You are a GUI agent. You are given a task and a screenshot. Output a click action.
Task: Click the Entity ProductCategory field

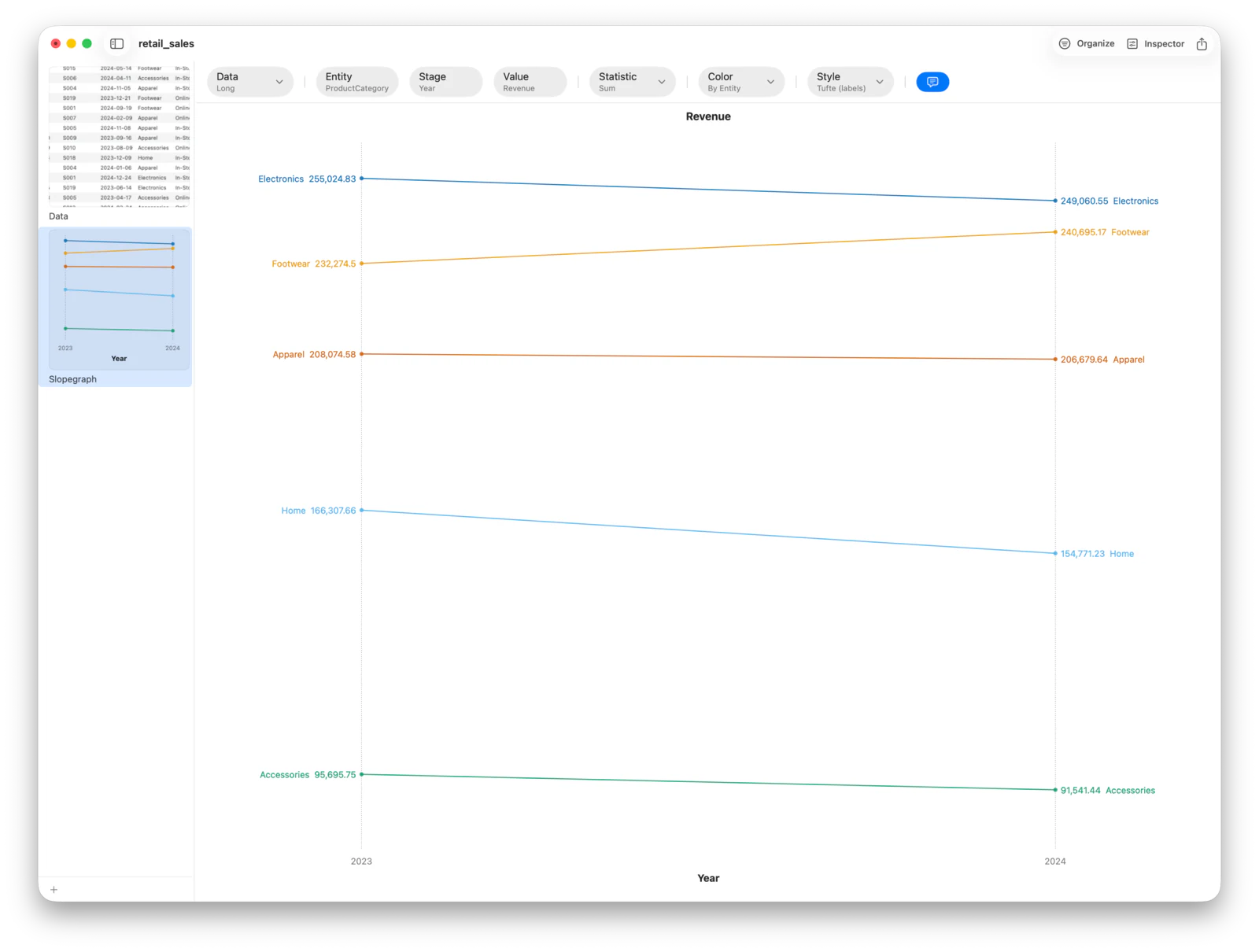click(357, 82)
